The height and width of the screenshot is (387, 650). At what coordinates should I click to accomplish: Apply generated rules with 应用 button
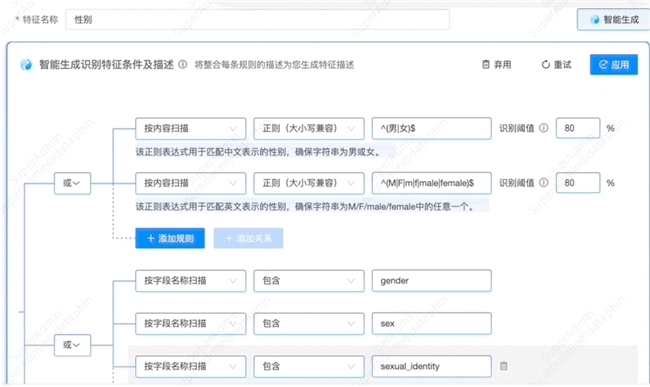[614, 65]
